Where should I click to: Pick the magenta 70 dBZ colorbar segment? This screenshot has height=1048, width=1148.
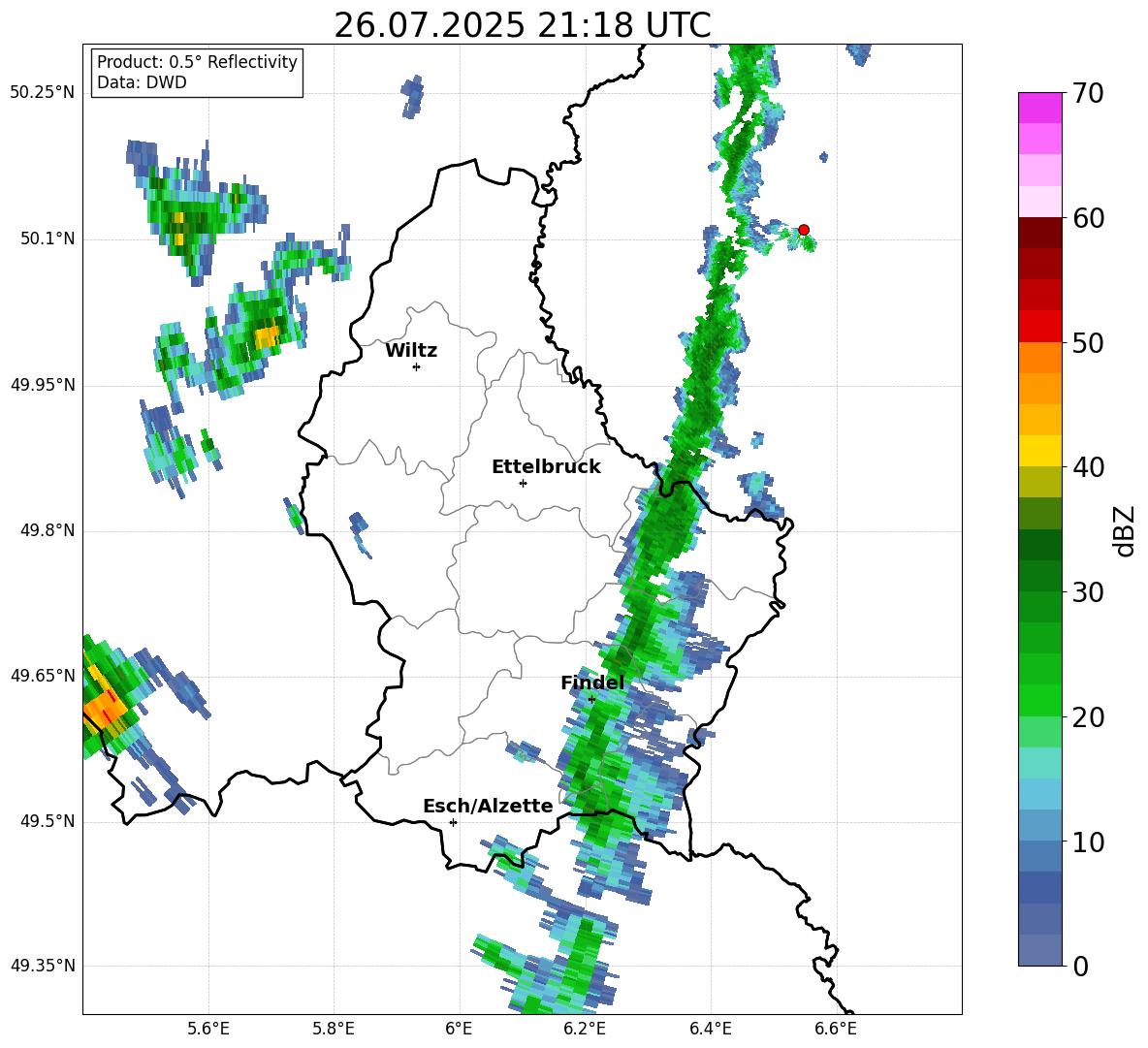coord(1039,108)
